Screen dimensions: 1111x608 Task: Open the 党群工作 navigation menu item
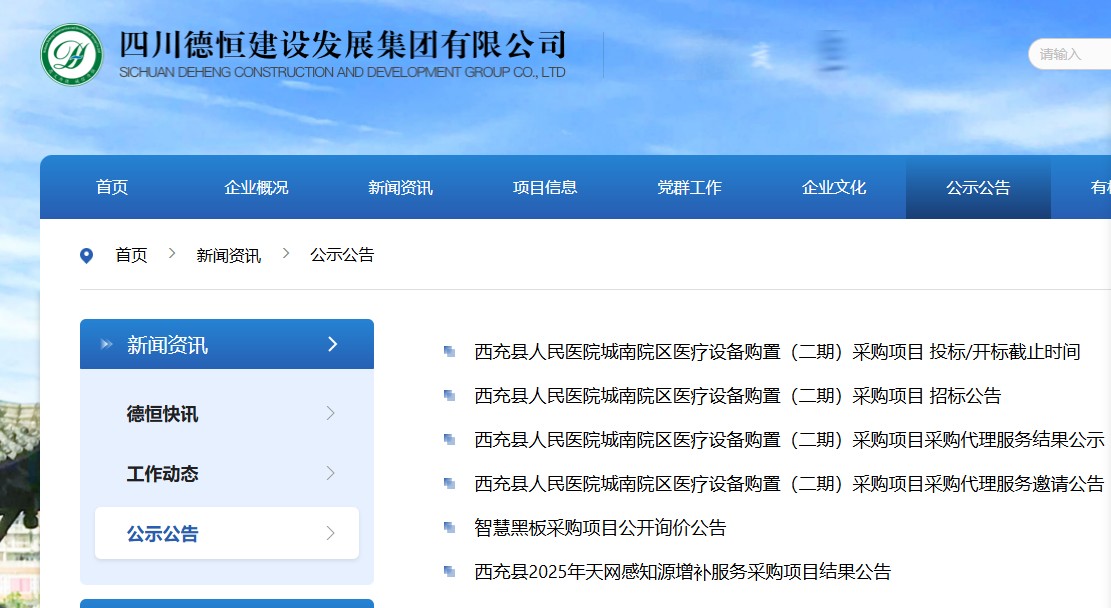(x=689, y=187)
